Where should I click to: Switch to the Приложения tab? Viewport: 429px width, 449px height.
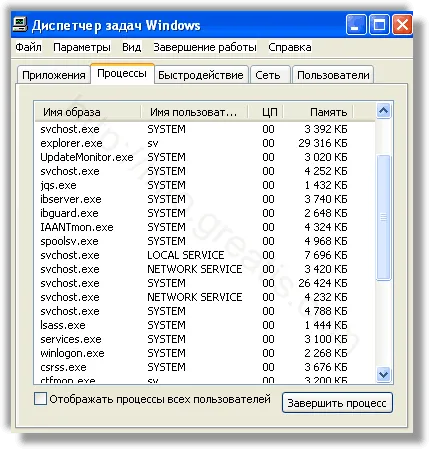tap(54, 75)
